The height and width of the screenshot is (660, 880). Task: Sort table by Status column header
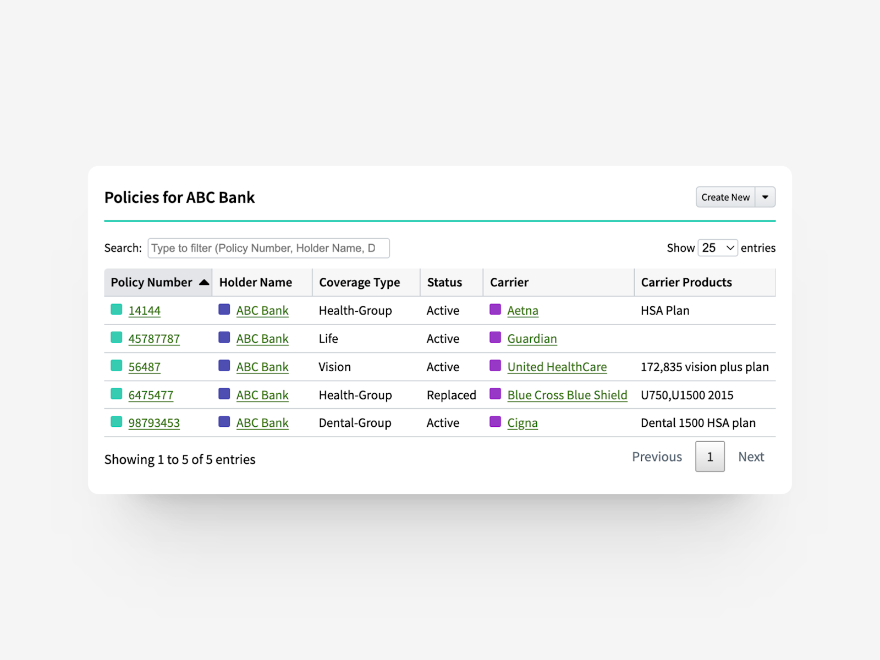point(445,282)
